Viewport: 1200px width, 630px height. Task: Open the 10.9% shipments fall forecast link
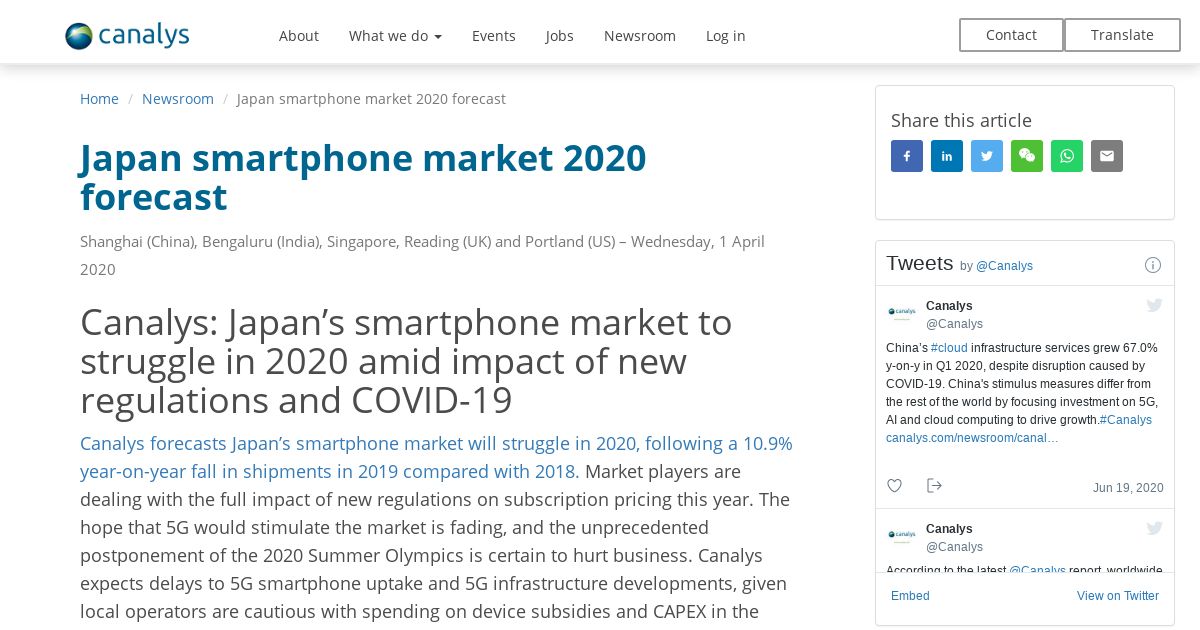(x=436, y=457)
